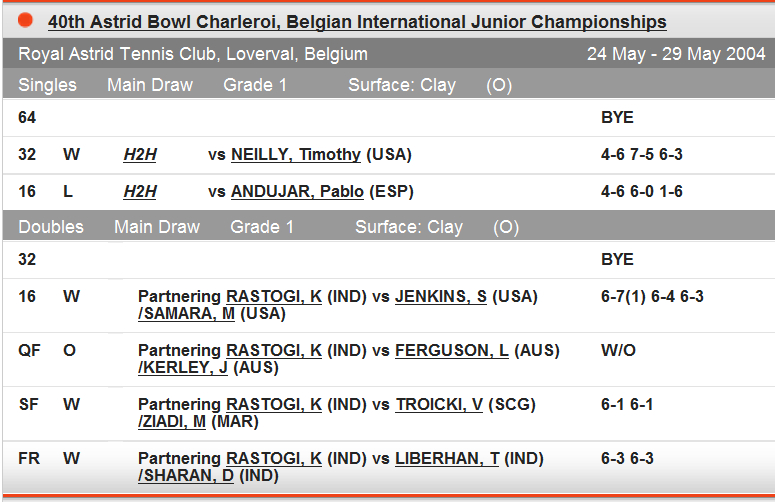Click the Singles Main Draw header bar
Viewport: 775px width, 502px height.
click(387, 85)
